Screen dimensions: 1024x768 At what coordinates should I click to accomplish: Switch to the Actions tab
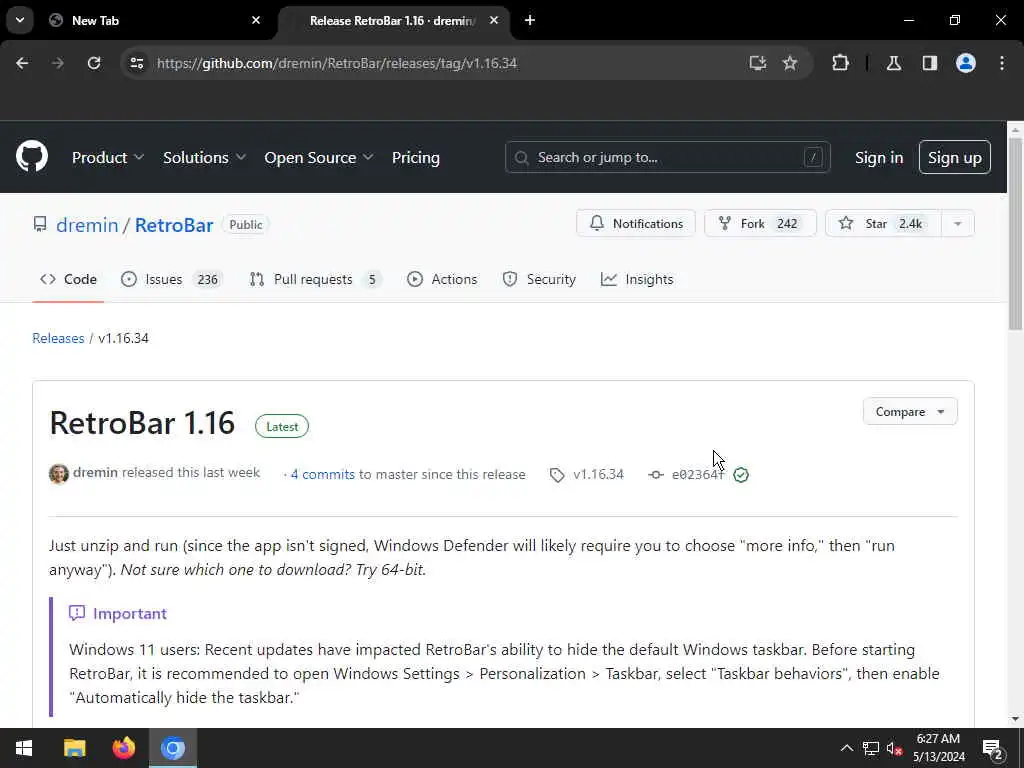point(442,280)
